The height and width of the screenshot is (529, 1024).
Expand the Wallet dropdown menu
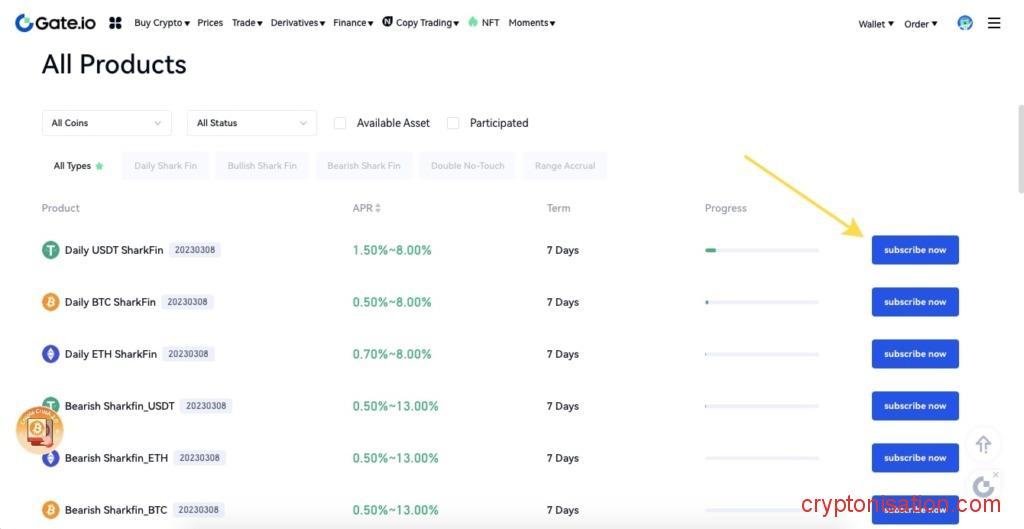[876, 24]
